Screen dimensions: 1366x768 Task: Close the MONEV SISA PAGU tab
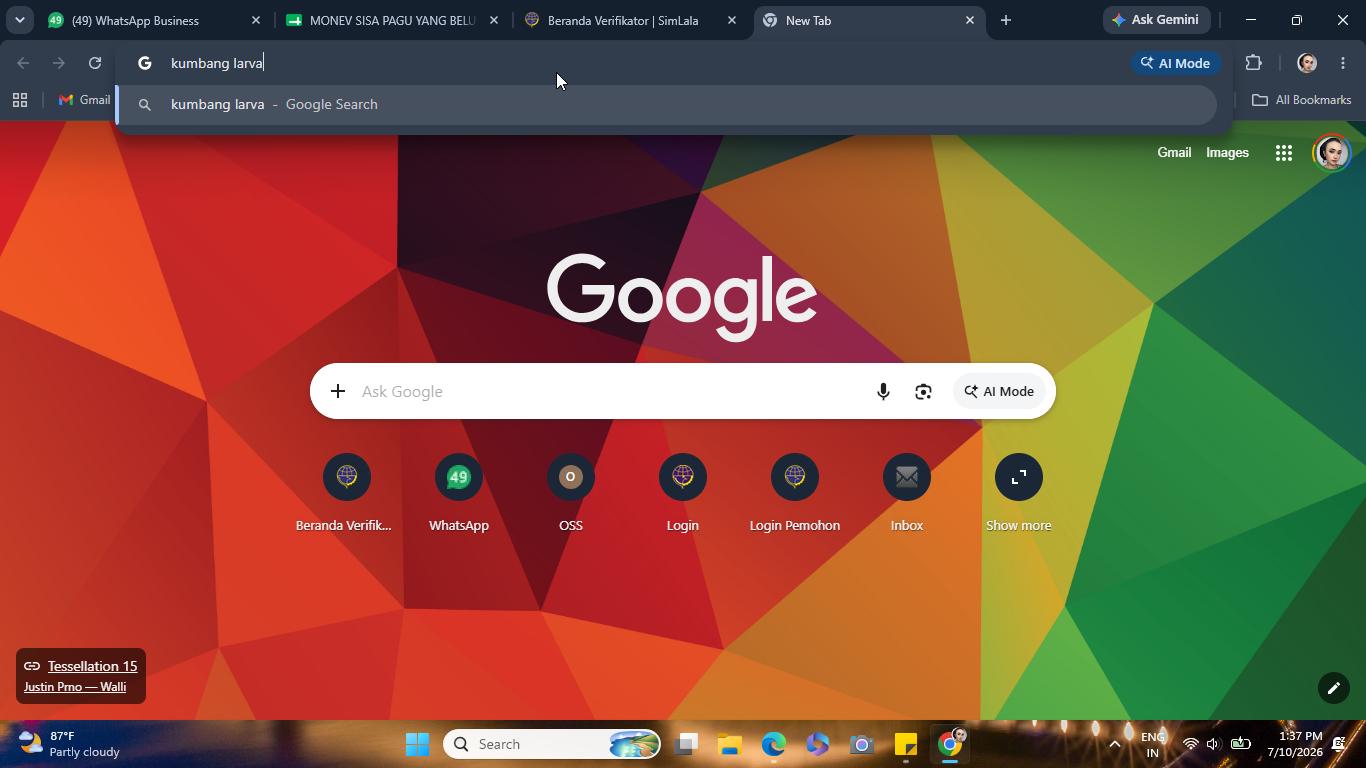click(x=494, y=20)
